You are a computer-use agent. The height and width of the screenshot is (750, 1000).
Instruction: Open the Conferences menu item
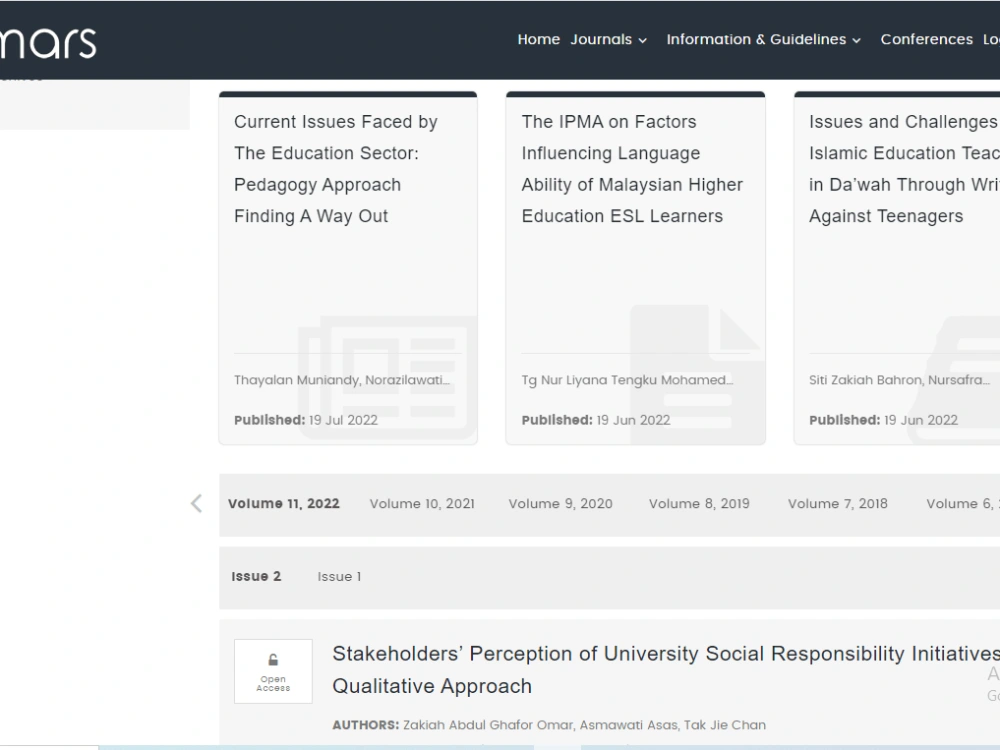tap(926, 40)
